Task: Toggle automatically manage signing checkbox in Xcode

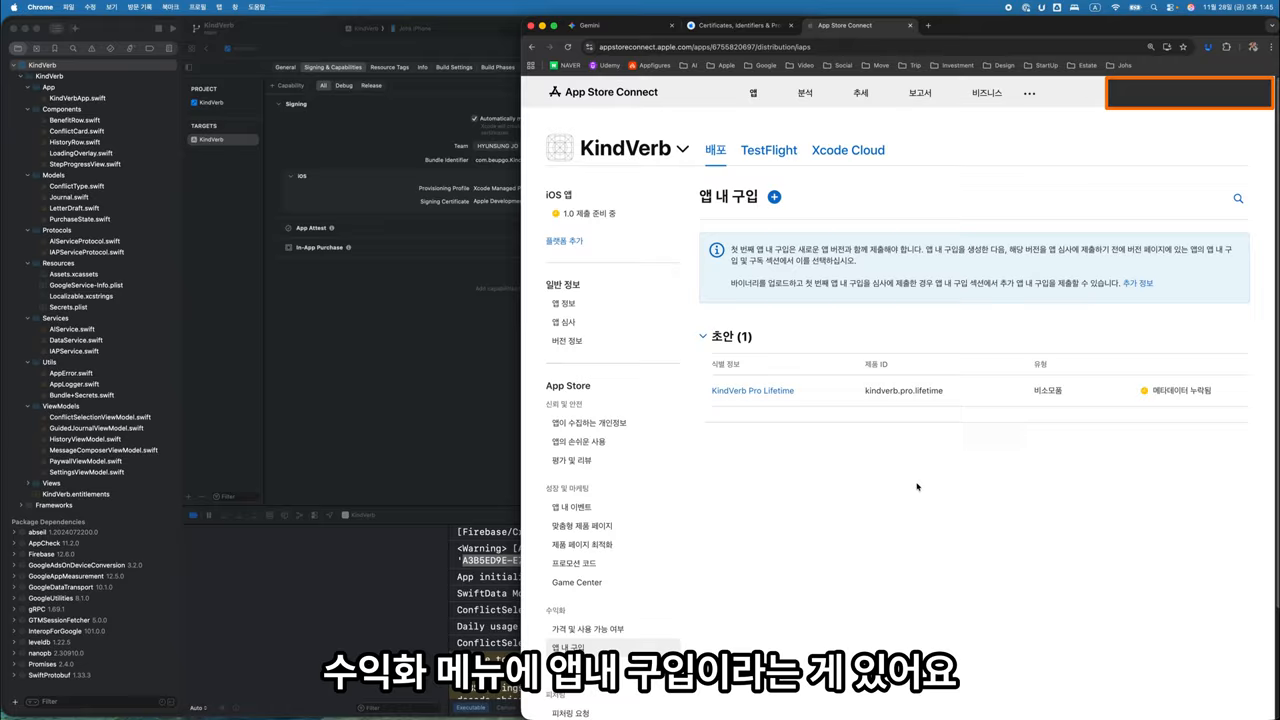Action: [475, 118]
